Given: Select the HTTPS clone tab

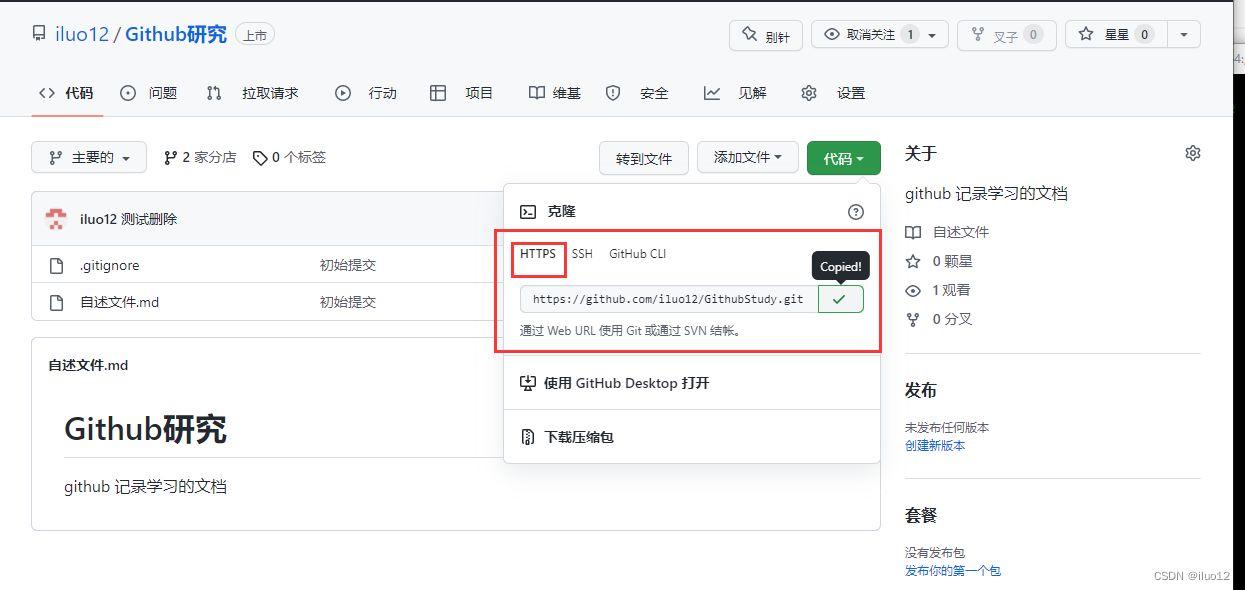Looking at the screenshot, I should (x=538, y=254).
